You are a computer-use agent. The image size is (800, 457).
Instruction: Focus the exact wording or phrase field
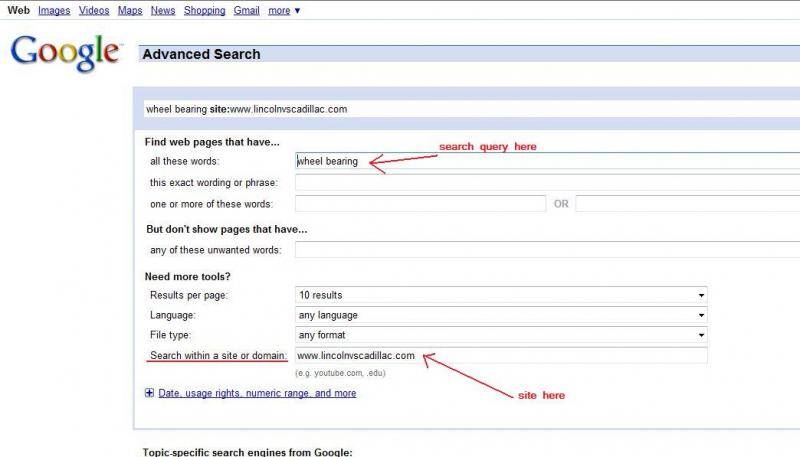point(547,183)
